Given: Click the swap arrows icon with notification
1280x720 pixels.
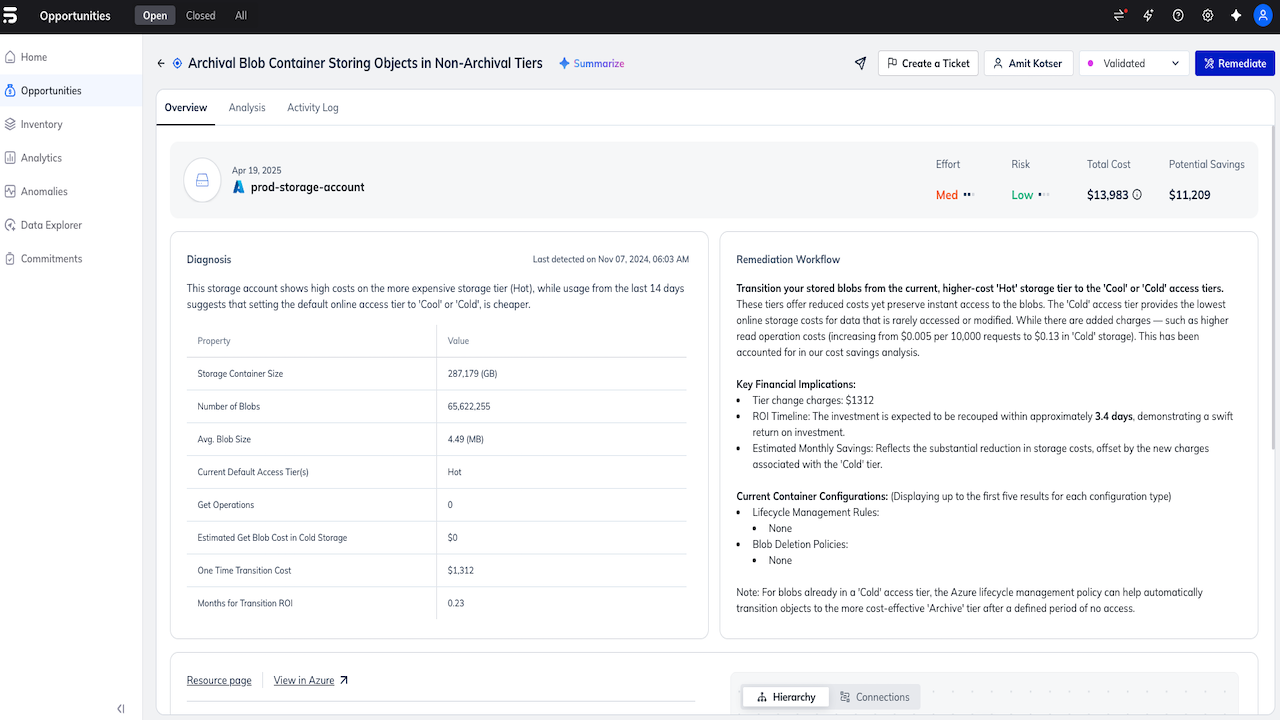Looking at the screenshot, I should click(x=1119, y=16).
